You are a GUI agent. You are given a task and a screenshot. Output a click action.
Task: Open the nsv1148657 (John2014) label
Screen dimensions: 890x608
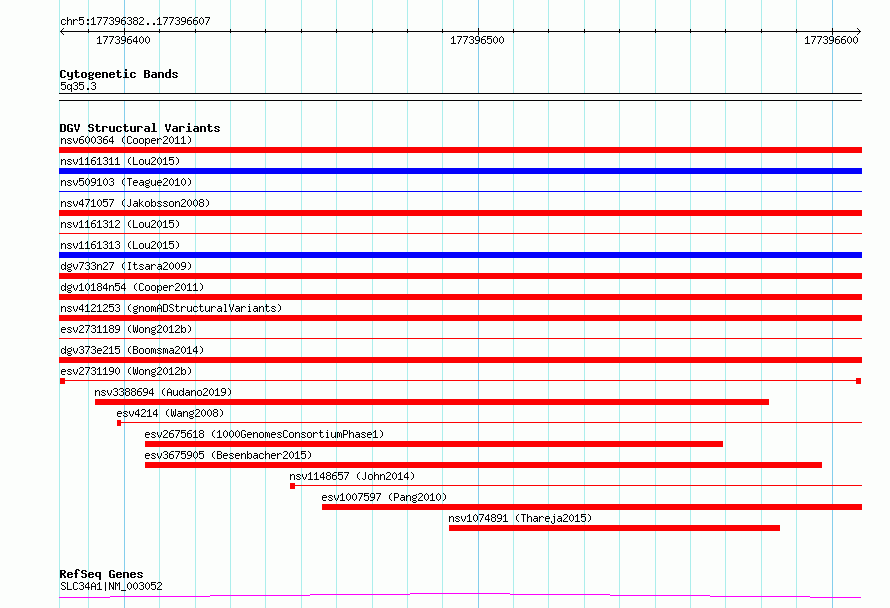point(352,476)
